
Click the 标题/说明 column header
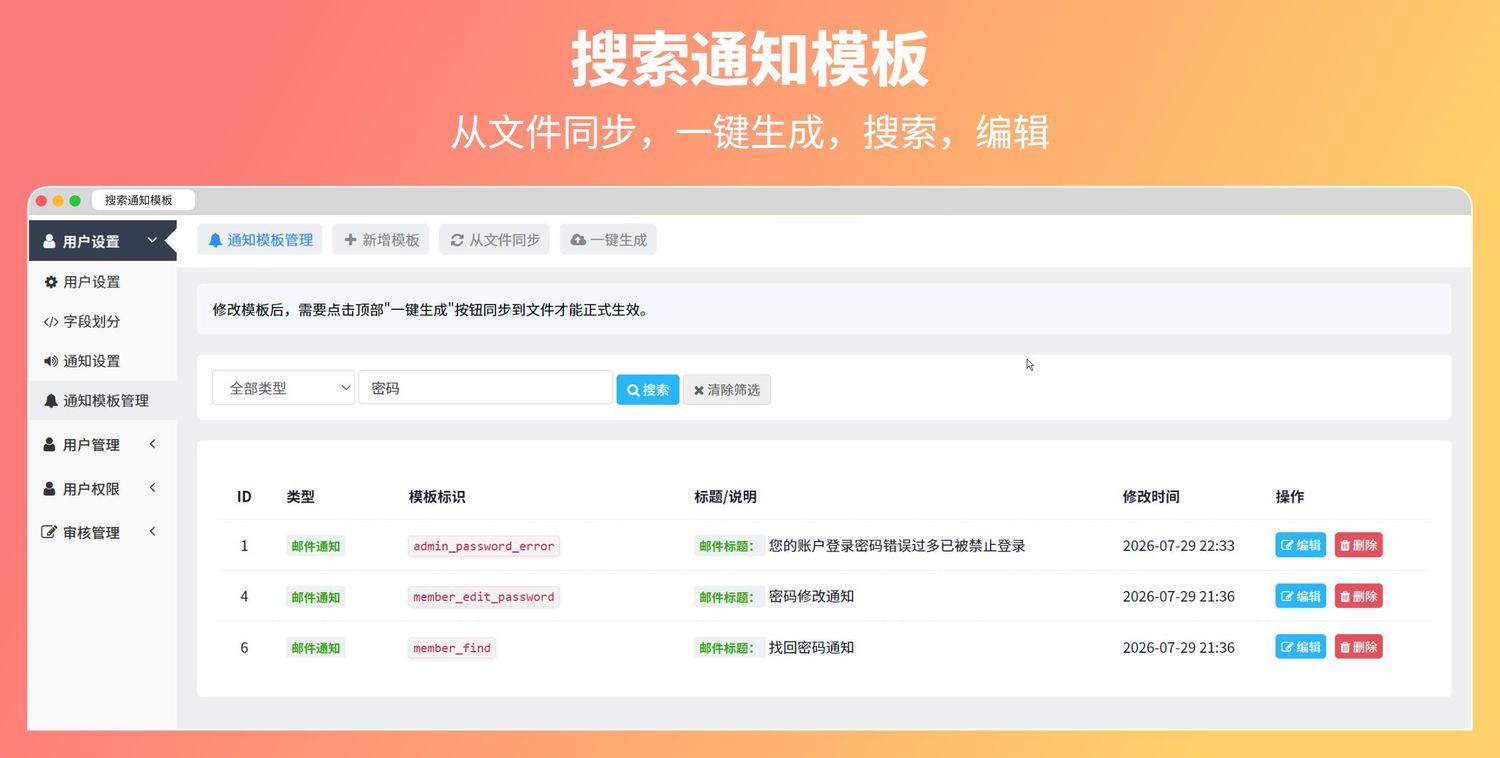[725, 496]
